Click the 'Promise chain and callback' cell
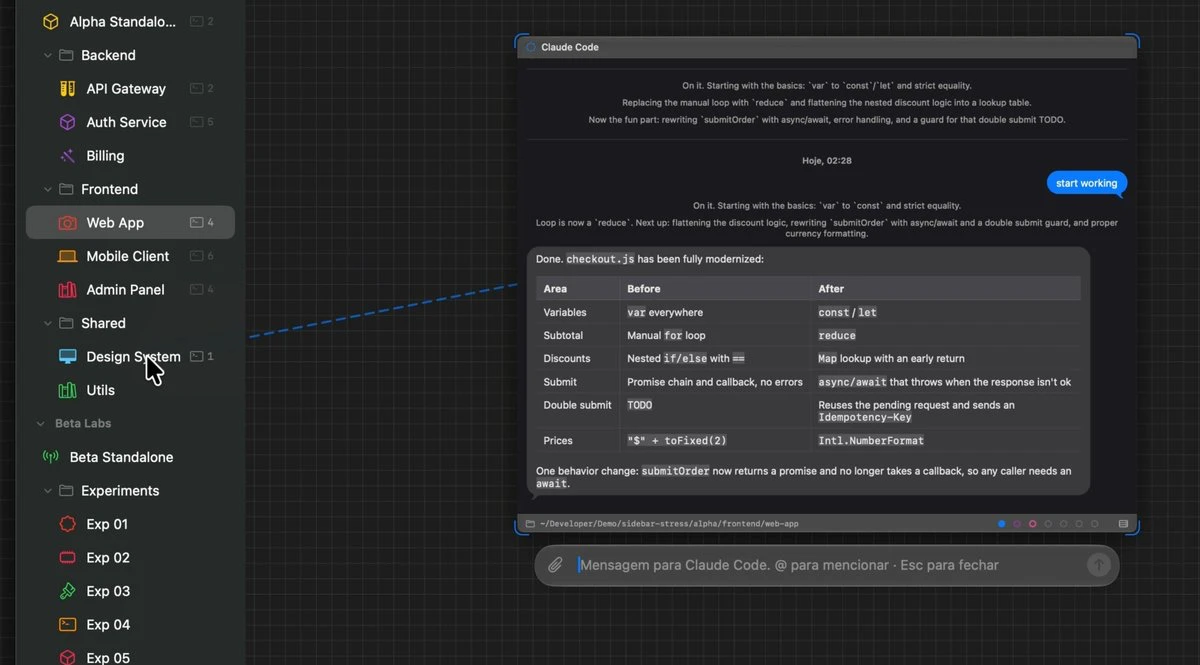This screenshot has width=1200, height=665. [715, 382]
